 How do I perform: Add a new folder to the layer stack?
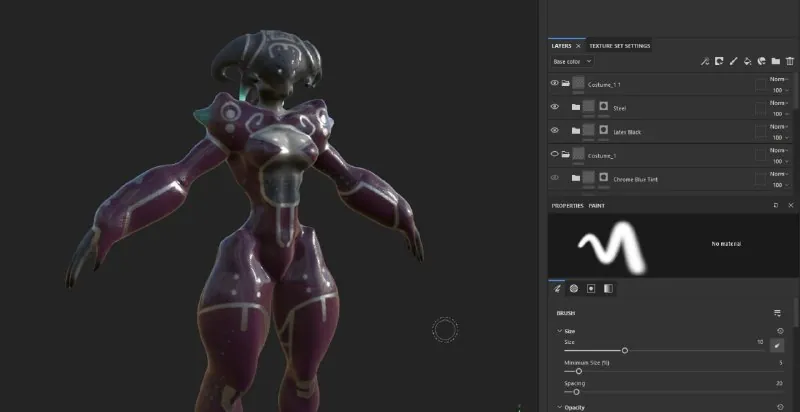coord(776,61)
